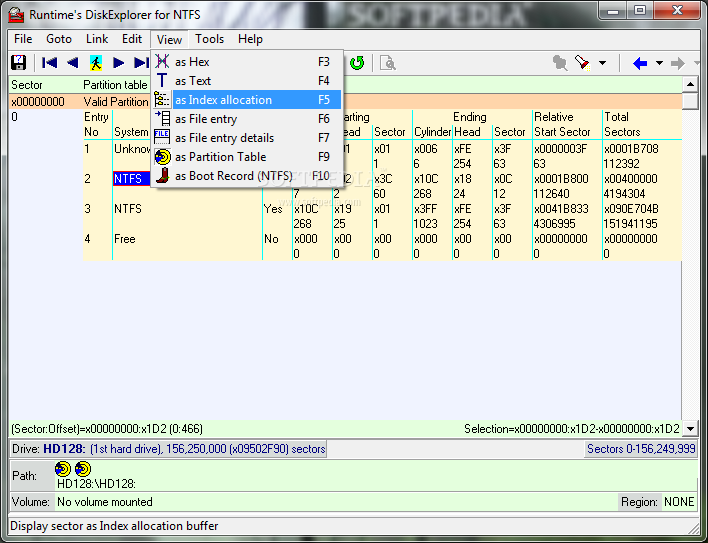Click total sectors value x090E704B
The height and width of the screenshot is (543, 708).
click(x=631, y=209)
